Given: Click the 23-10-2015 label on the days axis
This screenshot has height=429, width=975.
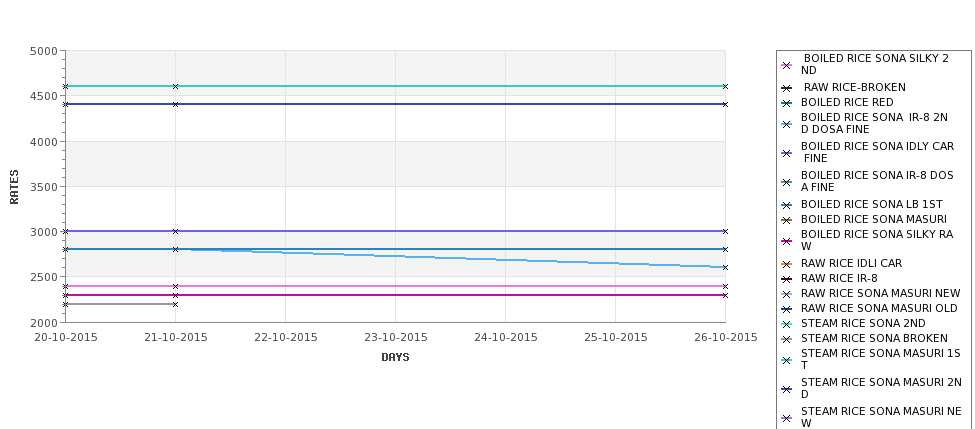Looking at the screenshot, I should [x=395, y=338].
